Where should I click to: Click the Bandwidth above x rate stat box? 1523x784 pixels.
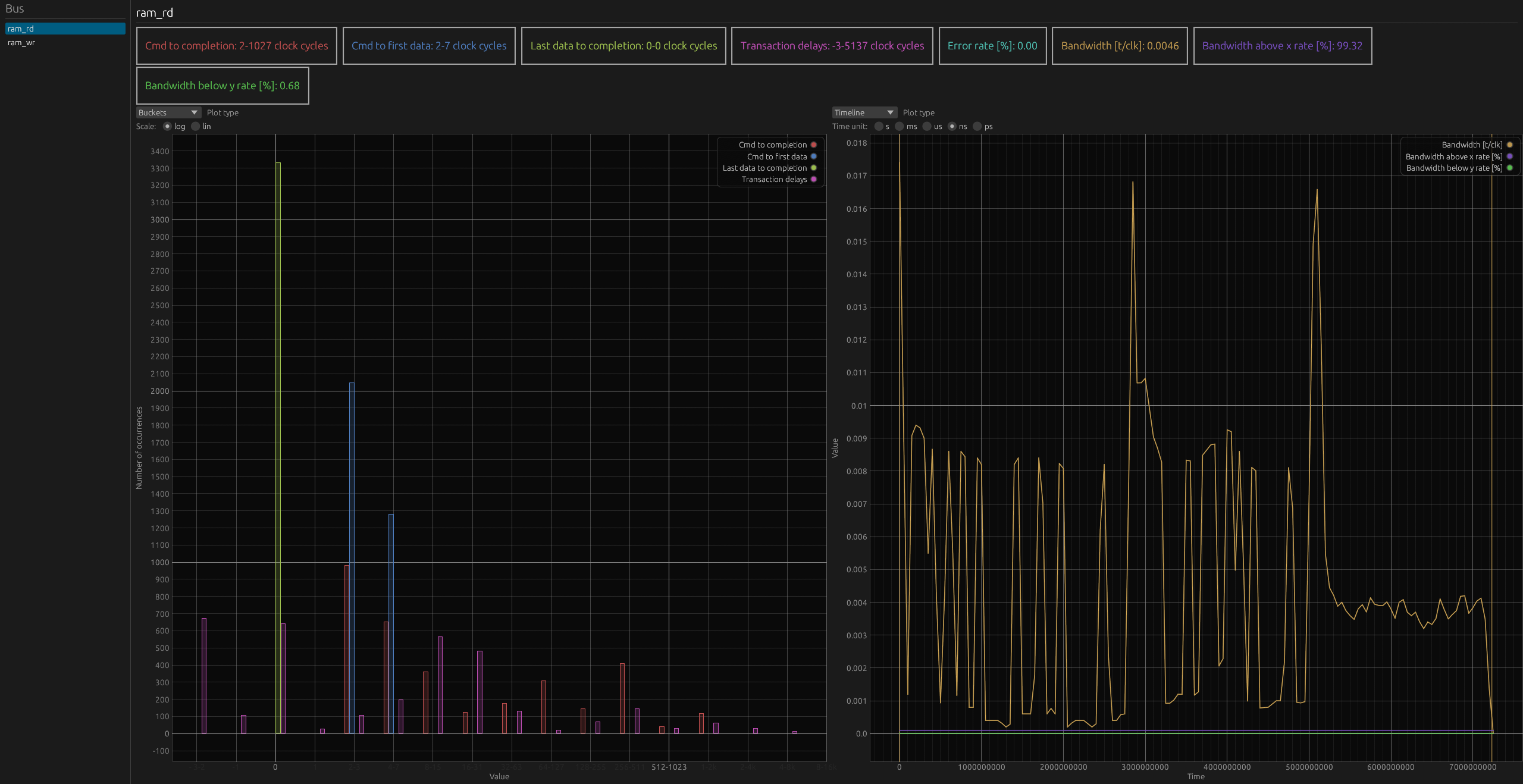click(x=1282, y=46)
